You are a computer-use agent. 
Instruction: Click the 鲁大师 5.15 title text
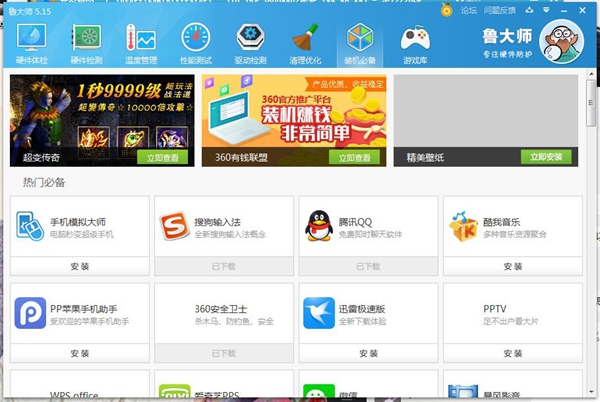pyautogui.click(x=29, y=11)
